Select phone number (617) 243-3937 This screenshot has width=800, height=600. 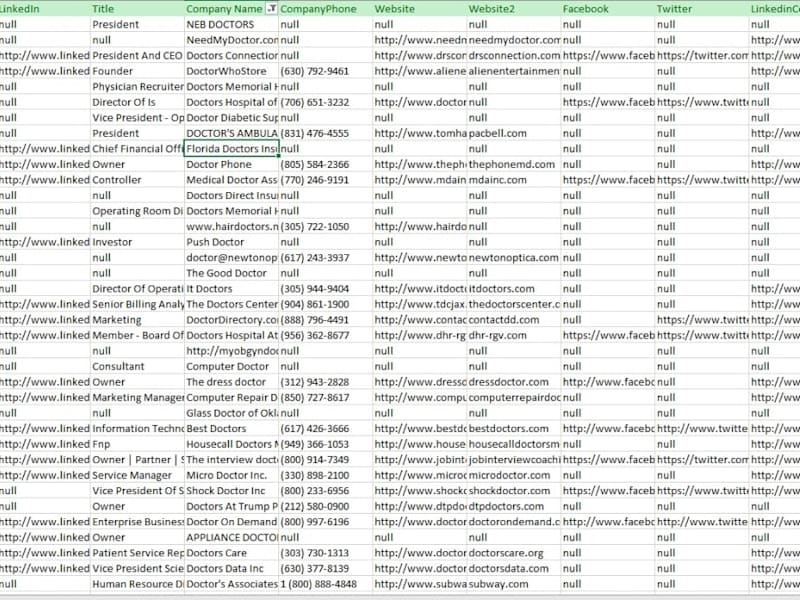(326, 258)
